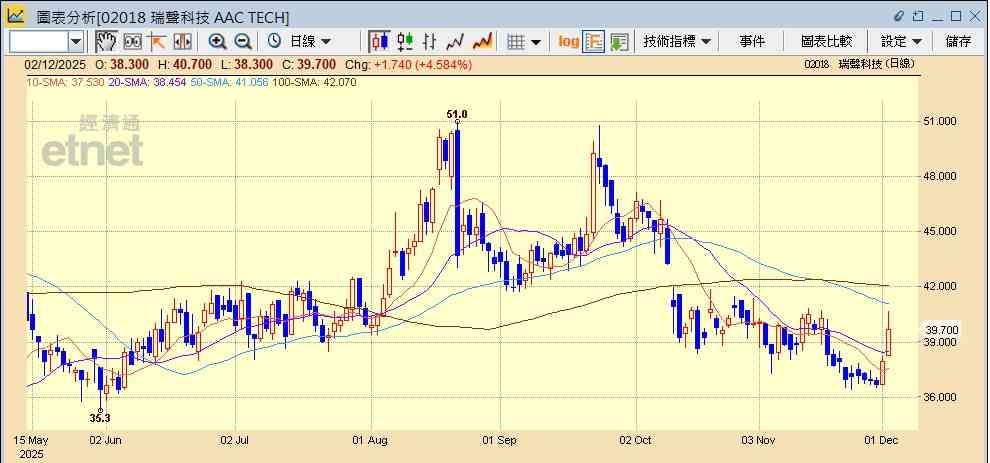Open the 設定 settings menu
This screenshot has width=990, height=463.
(901, 41)
